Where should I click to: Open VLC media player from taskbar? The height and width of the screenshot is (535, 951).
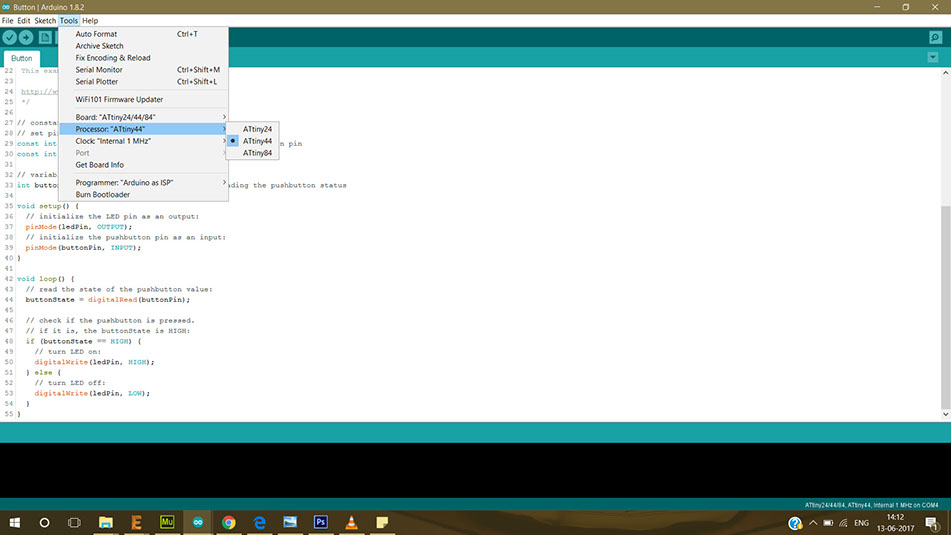click(x=352, y=522)
